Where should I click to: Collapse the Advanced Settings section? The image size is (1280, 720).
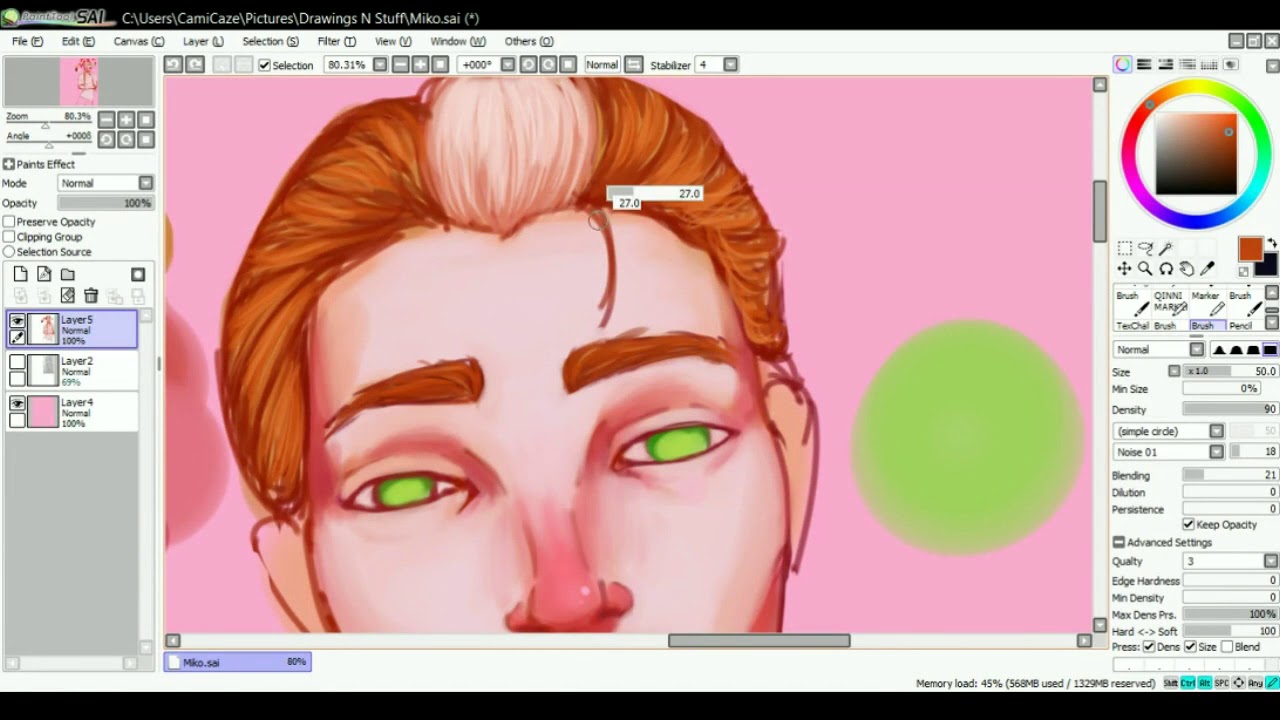pos(1119,542)
